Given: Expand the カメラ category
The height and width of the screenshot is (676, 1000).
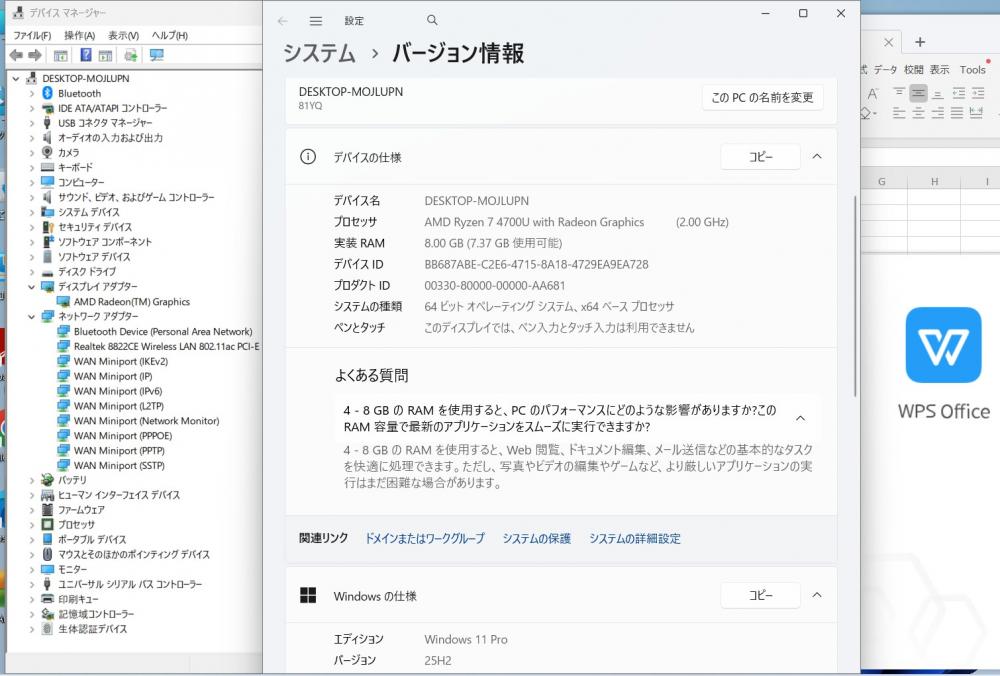Looking at the screenshot, I should 31,152.
